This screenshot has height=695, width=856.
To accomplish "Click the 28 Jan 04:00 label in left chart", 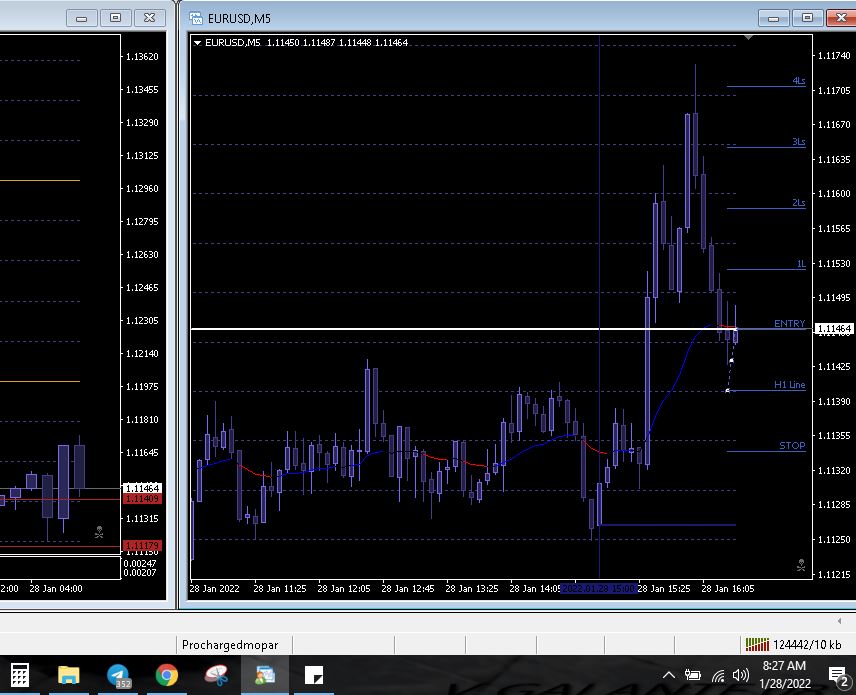I will point(56,589).
